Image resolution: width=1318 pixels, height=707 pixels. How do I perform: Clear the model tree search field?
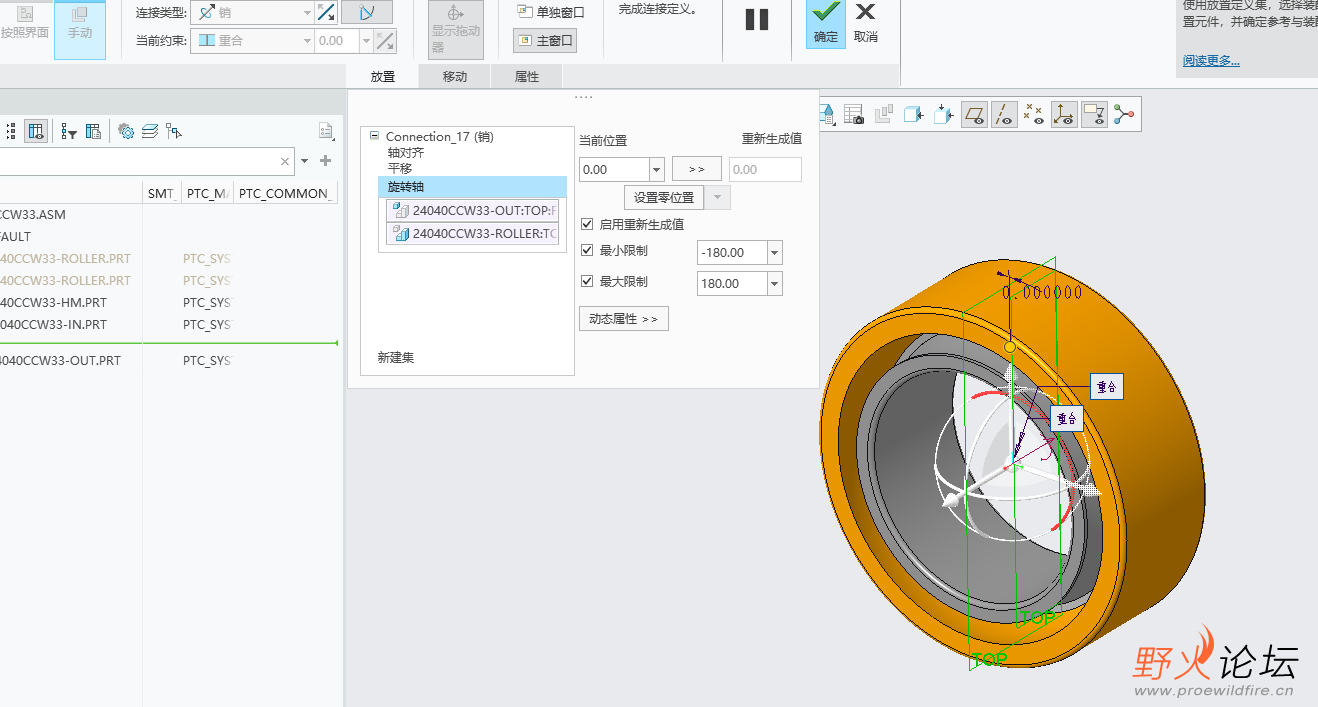(x=285, y=161)
